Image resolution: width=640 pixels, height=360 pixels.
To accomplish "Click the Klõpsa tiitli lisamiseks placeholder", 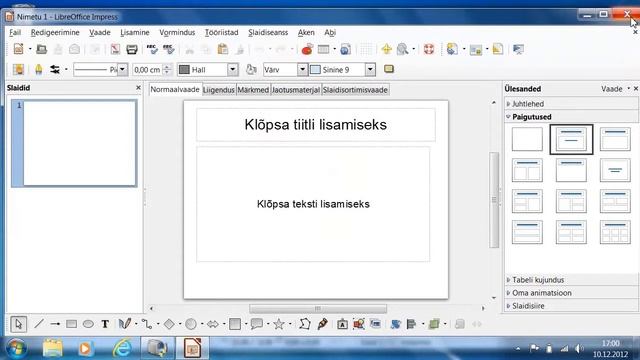I will pyautogui.click(x=316, y=125).
